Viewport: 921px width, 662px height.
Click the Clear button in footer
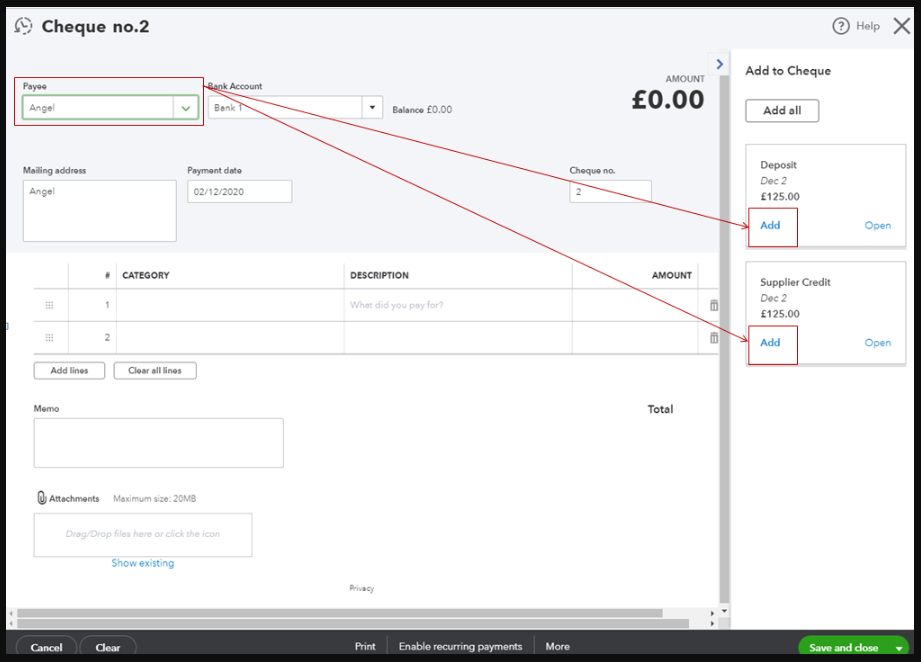tap(108, 647)
